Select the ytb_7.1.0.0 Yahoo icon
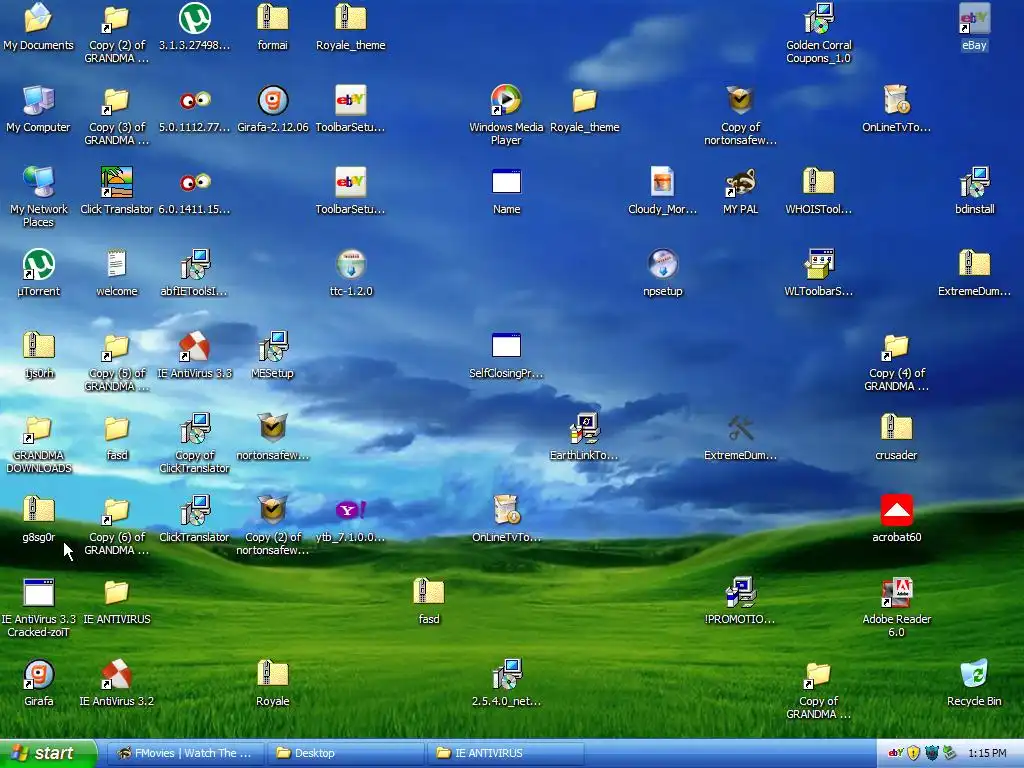The height and width of the screenshot is (768, 1024). pos(351,510)
